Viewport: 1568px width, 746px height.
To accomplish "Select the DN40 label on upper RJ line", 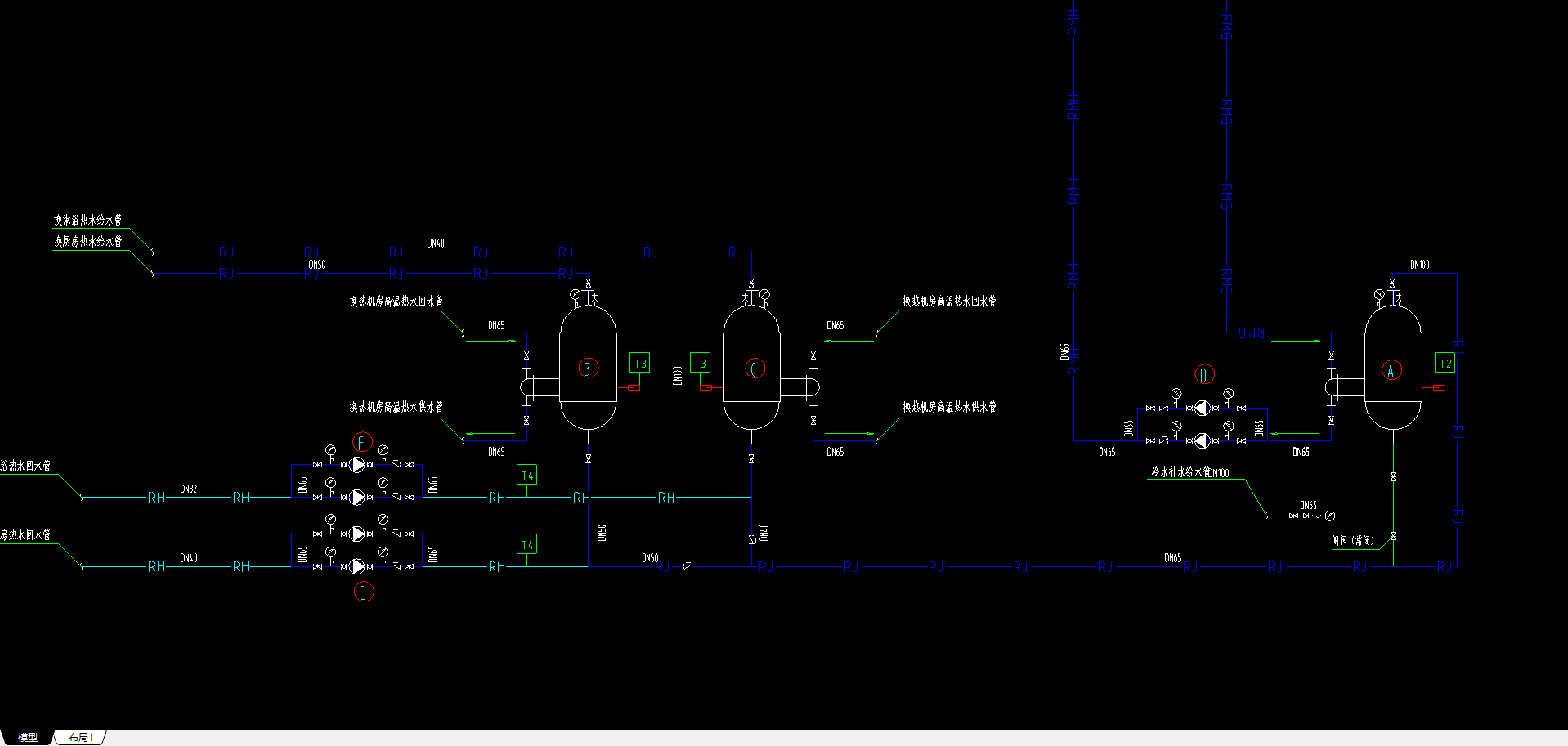I will pyautogui.click(x=436, y=243).
